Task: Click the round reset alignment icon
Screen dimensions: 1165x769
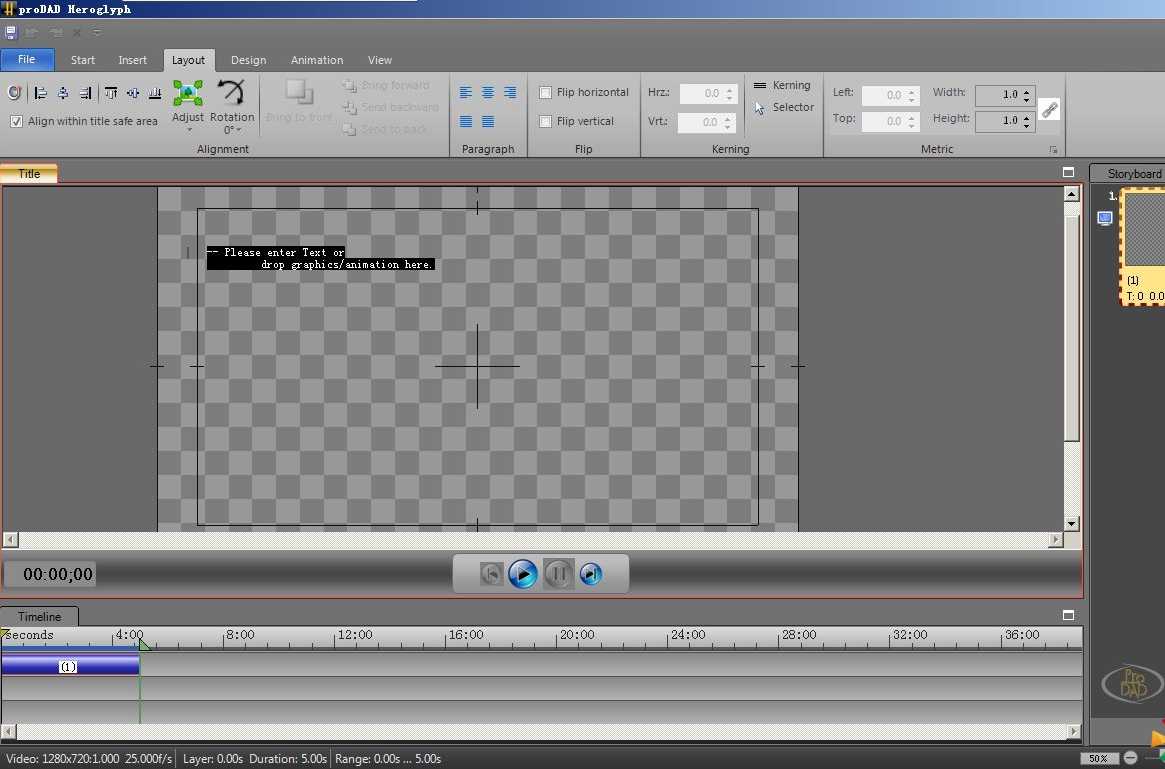Action: coord(14,93)
